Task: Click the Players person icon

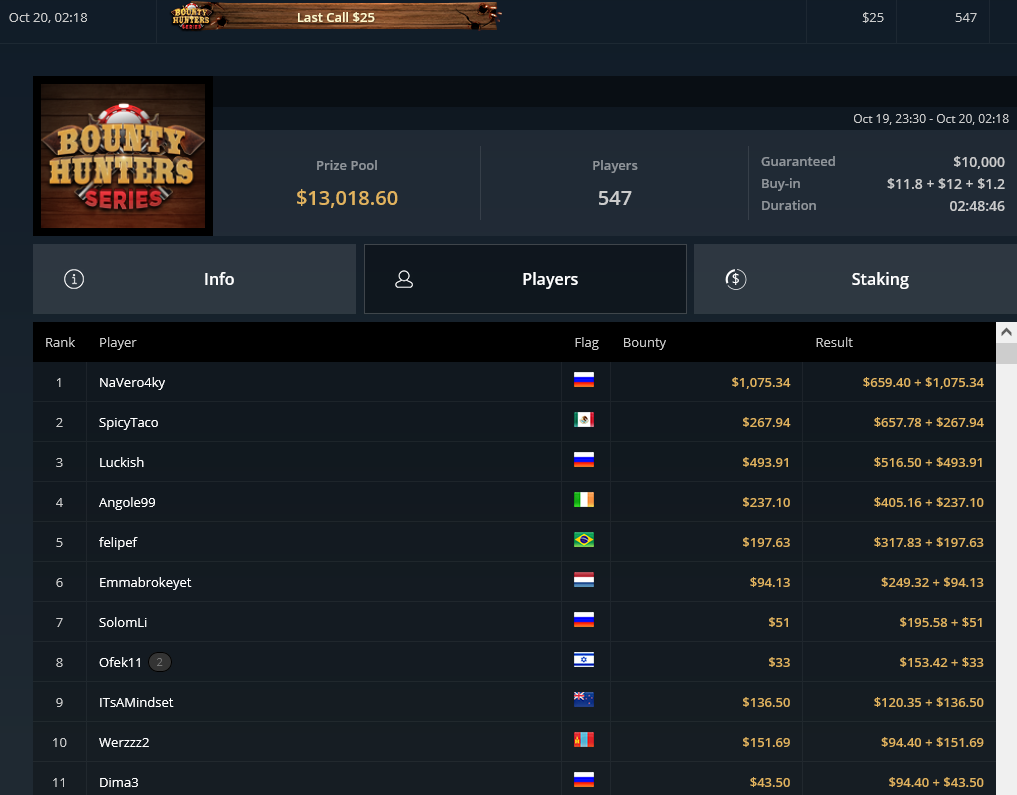Action: [x=404, y=279]
